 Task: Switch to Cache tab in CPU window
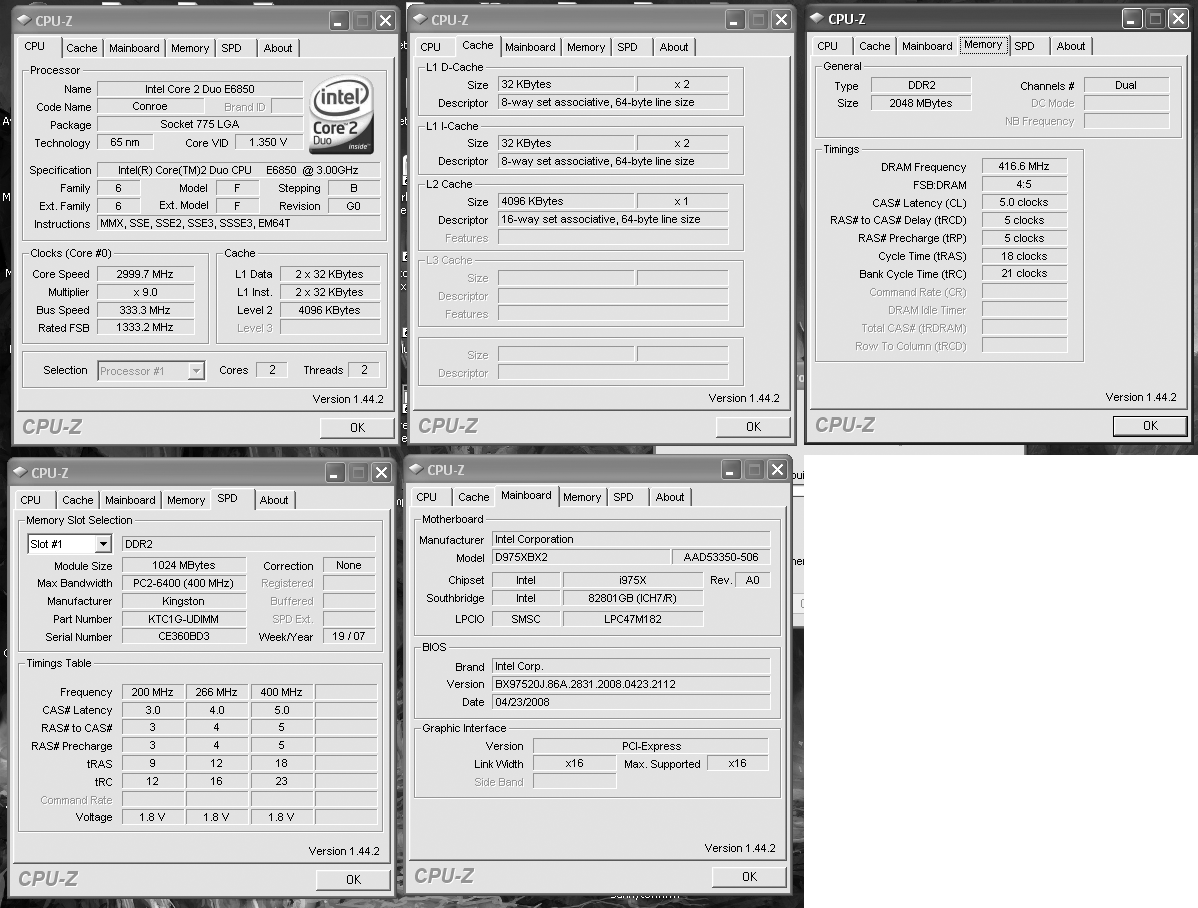[82, 48]
